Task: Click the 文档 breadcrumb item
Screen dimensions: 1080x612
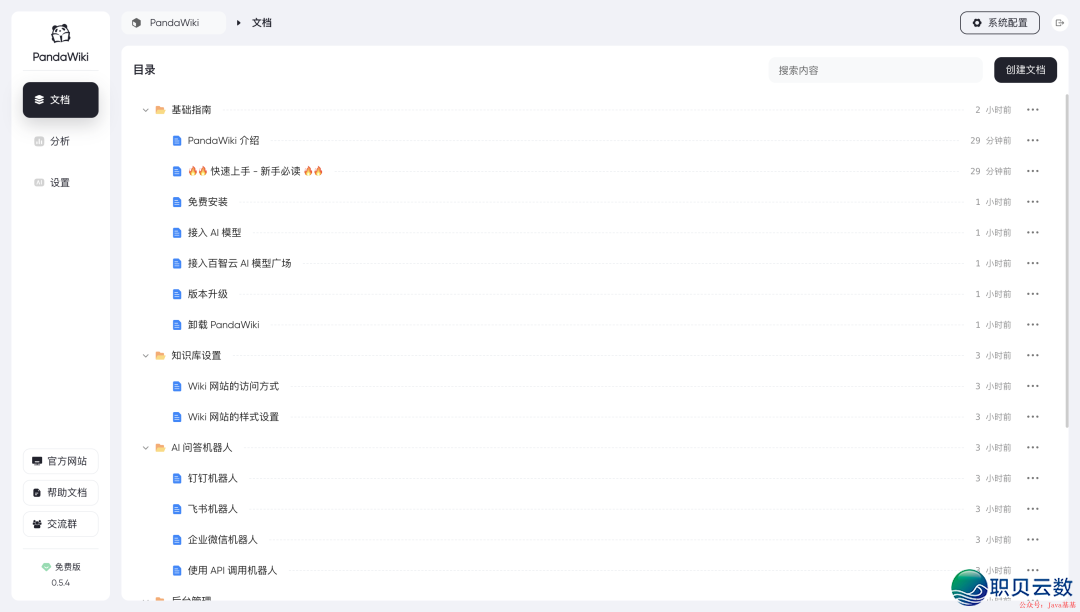Action: click(x=262, y=23)
